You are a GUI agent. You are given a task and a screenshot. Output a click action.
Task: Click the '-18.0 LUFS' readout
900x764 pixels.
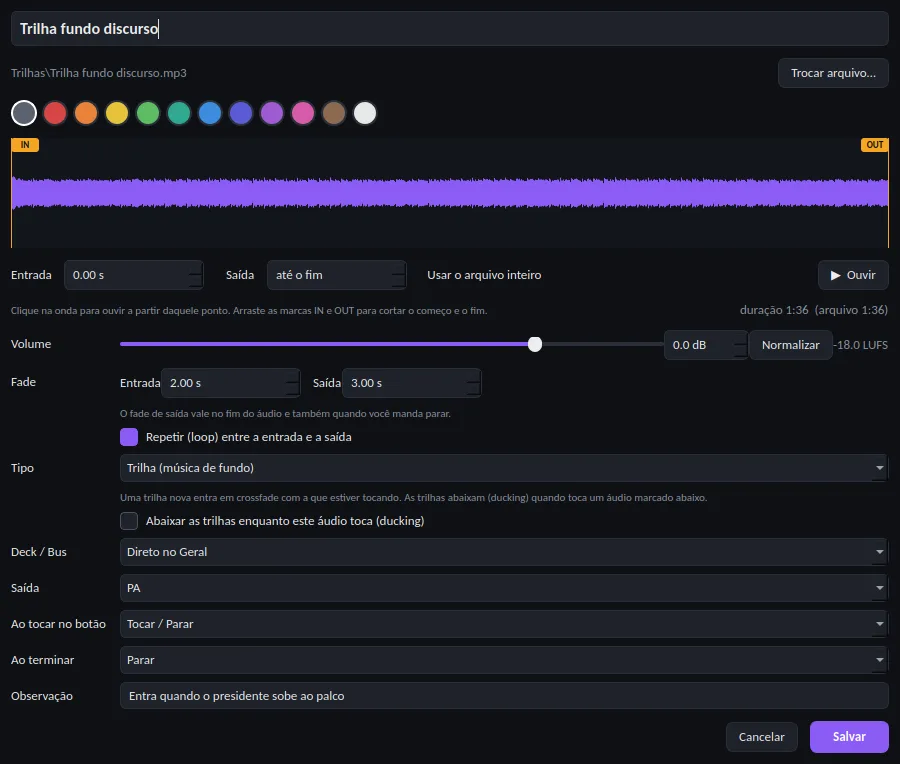coord(860,345)
